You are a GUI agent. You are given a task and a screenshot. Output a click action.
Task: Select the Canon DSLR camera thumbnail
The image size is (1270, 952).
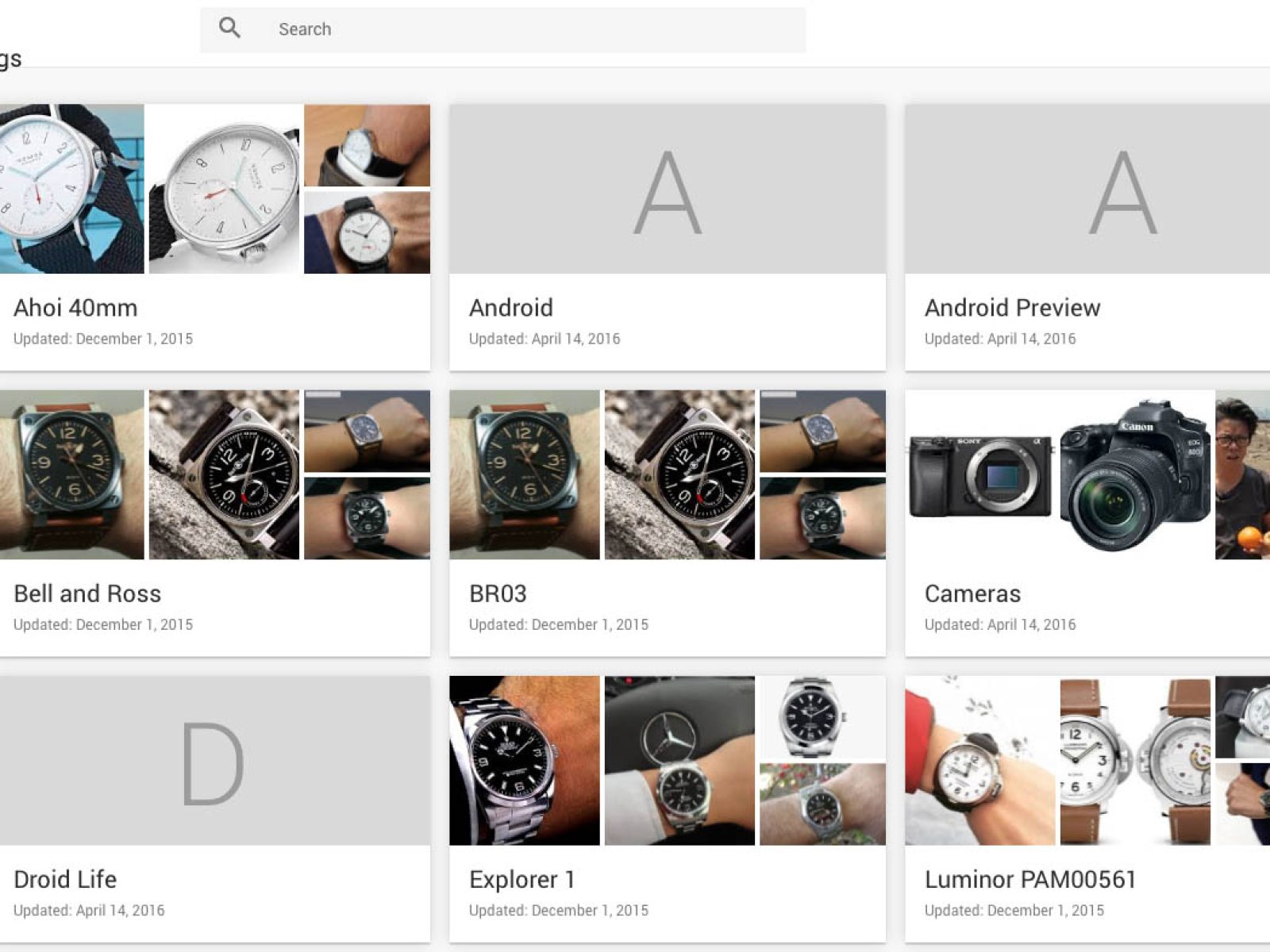click(x=1133, y=474)
